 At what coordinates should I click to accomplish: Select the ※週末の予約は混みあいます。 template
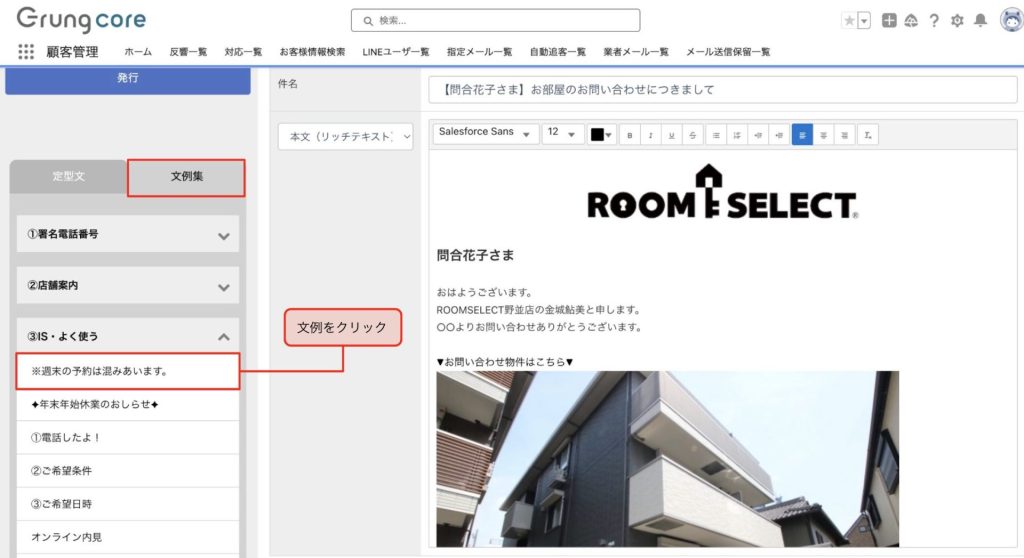point(127,371)
